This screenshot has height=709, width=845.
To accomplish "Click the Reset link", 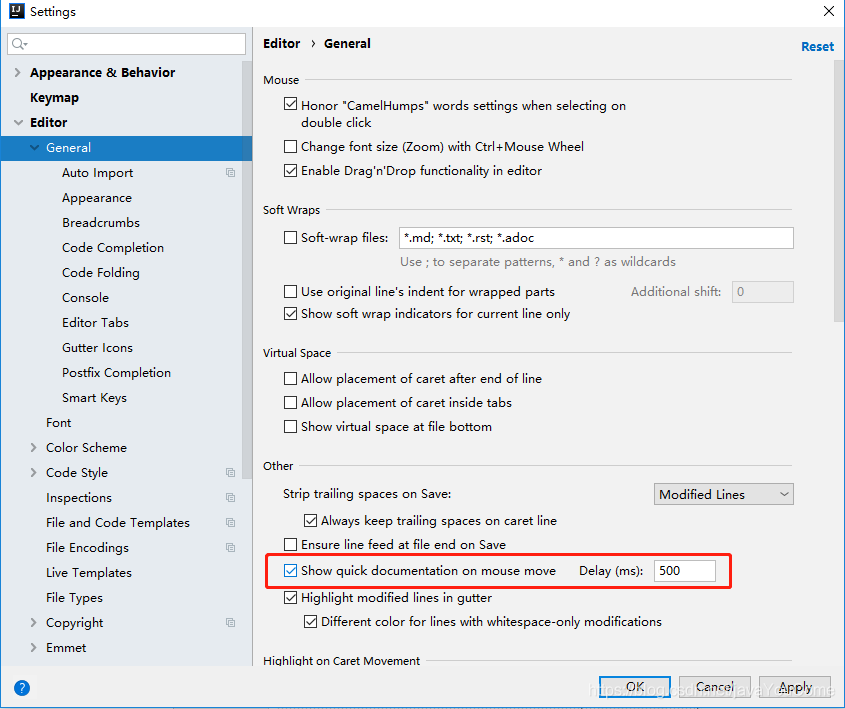I will click(x=817, y=46).
